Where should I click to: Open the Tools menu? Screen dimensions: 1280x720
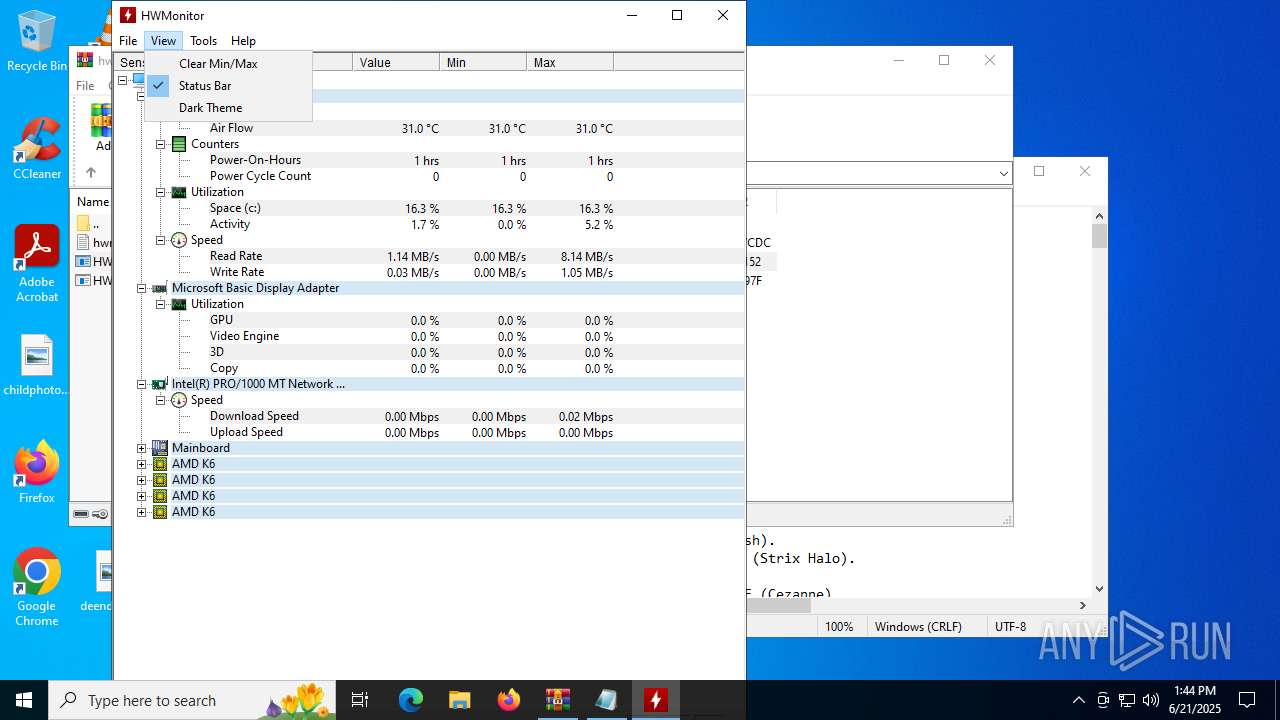203,41
